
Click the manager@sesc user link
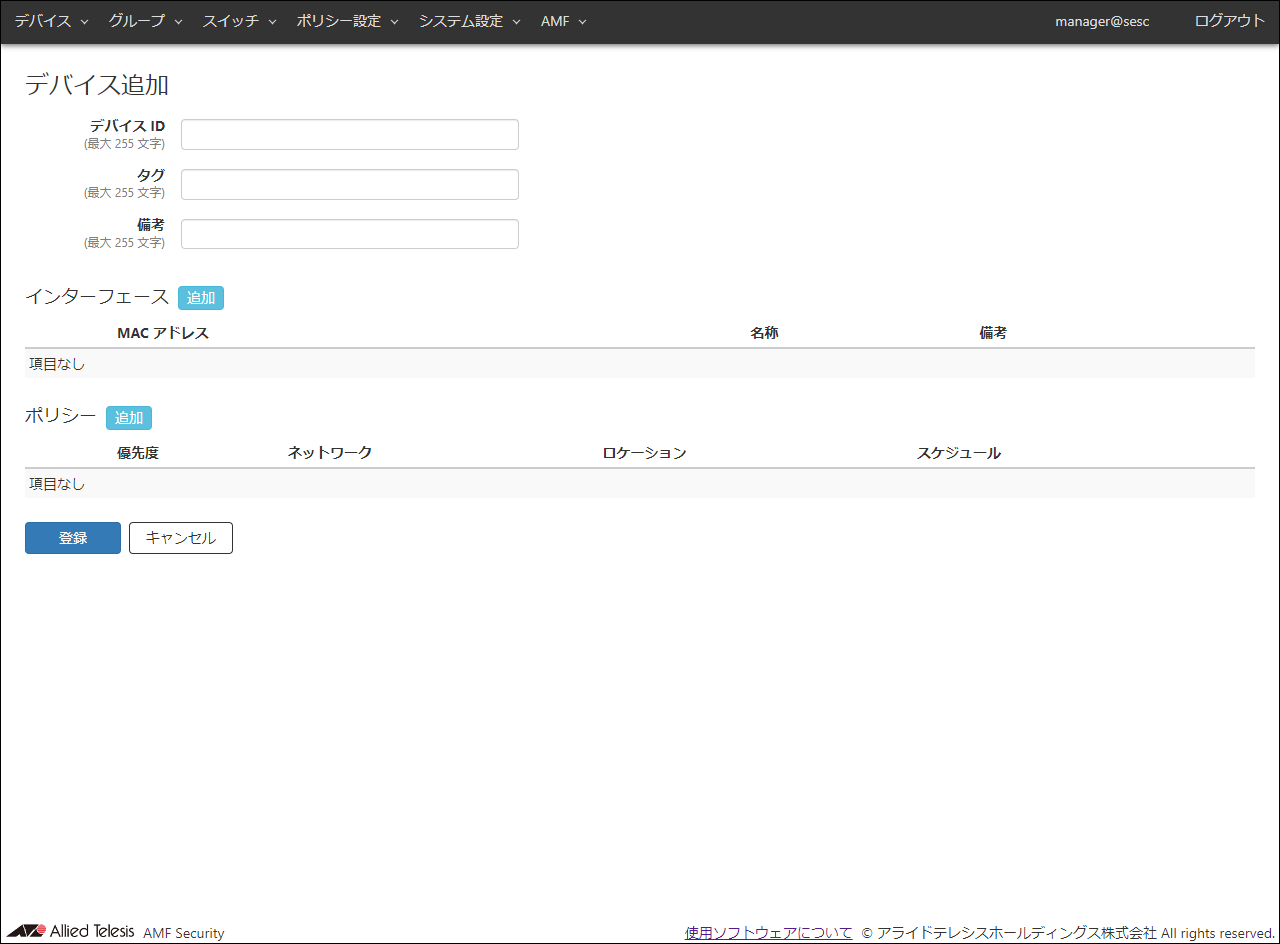(x=1102, y=21)
